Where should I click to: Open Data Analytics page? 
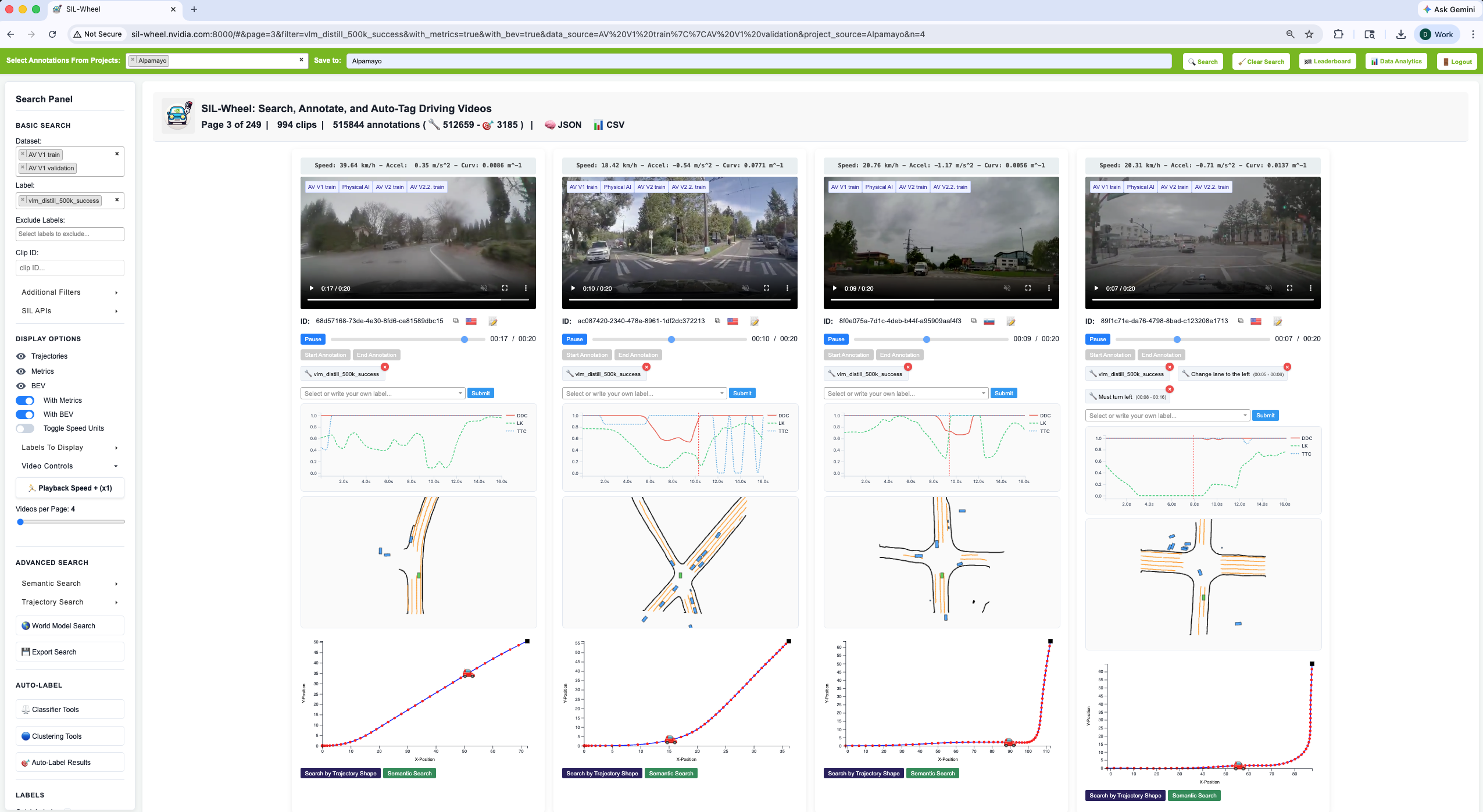coord(1396,62)
